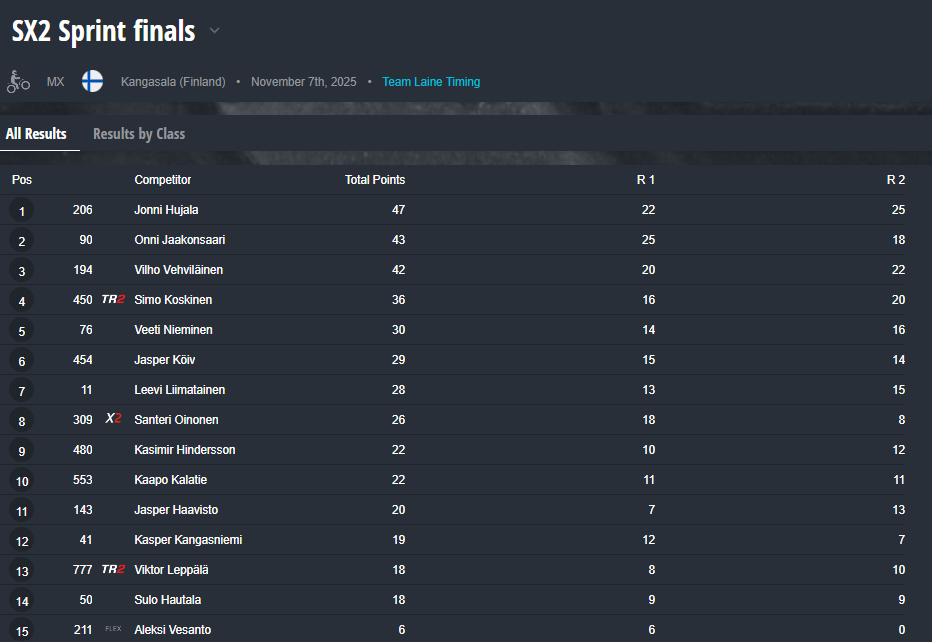Open the Team Laine Timing link

pyautogui.click(x=431, y=82)
